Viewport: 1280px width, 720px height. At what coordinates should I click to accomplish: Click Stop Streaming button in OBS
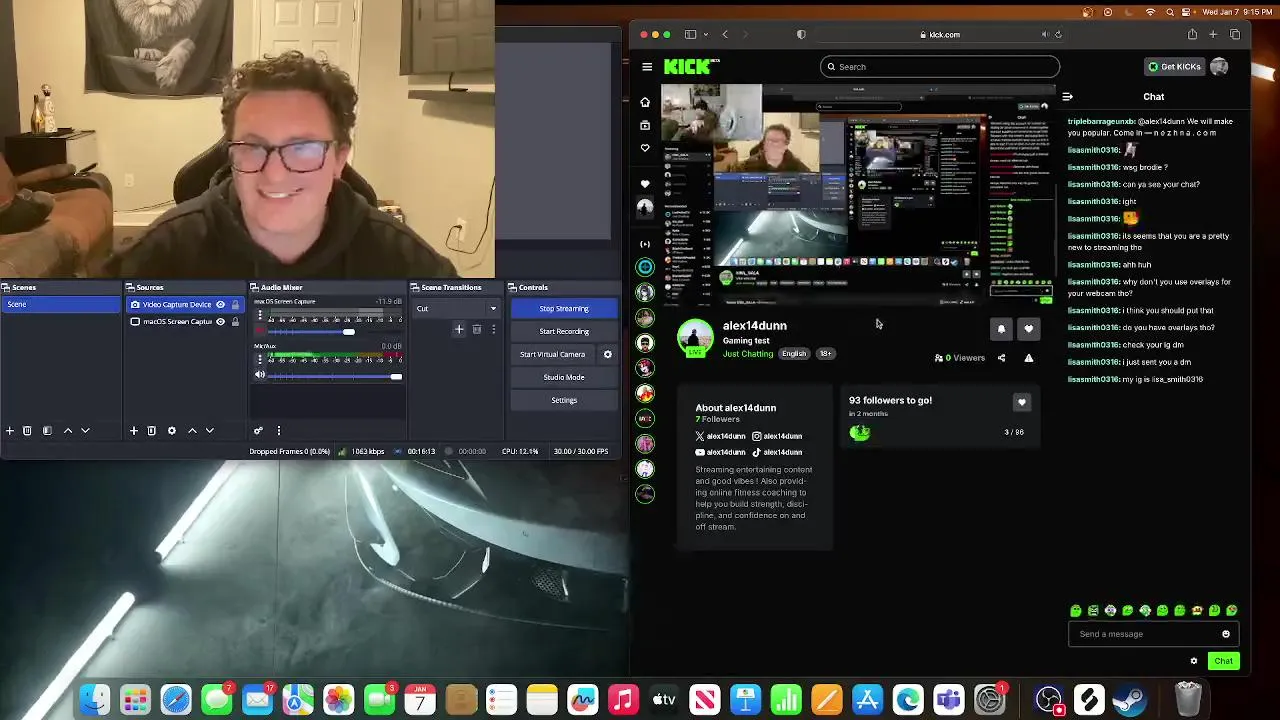564,308
